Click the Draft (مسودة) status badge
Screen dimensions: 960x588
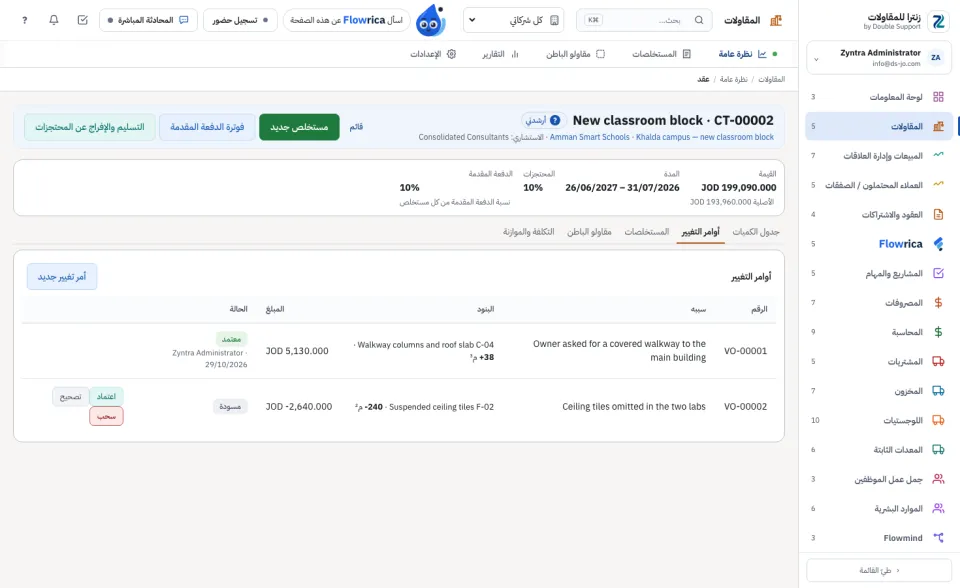tap(230, 407)
